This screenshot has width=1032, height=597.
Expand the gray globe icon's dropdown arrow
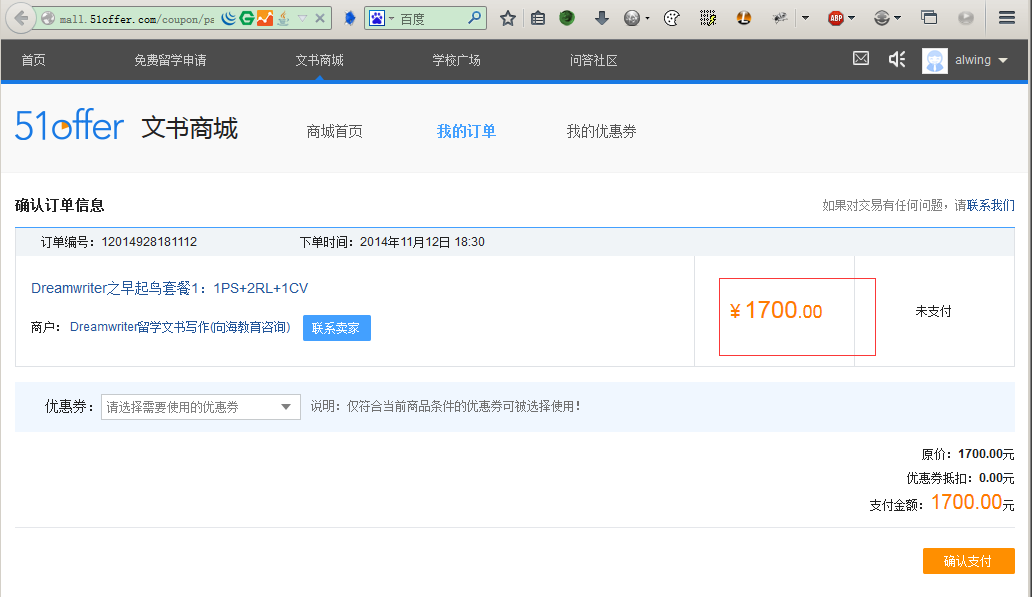648,18
